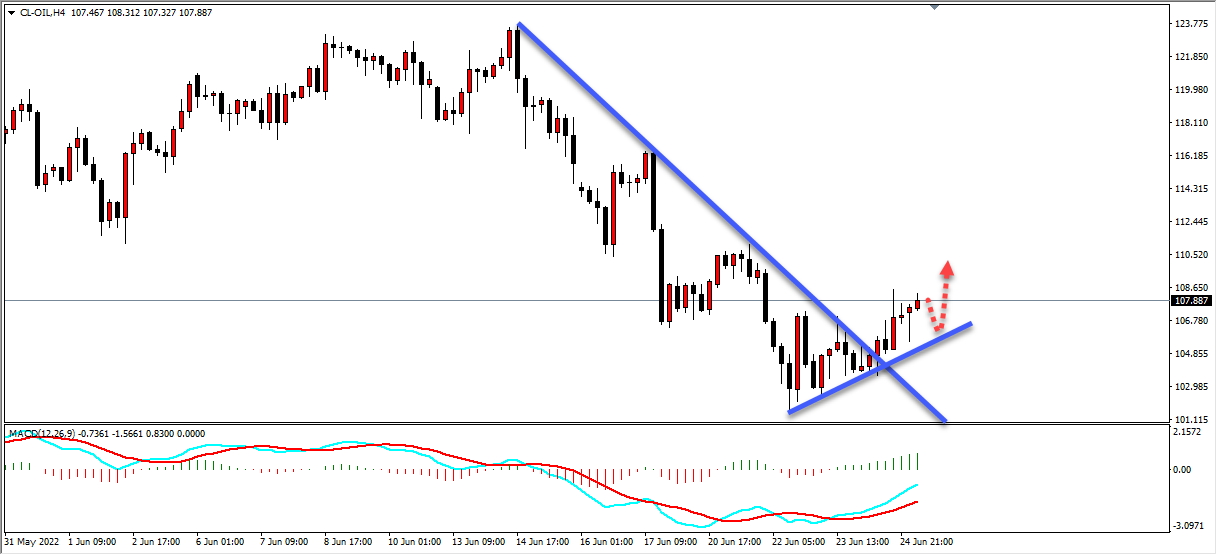Image resolution: width=1217 pixels, height=555 pixels.
Task: Click the 114.315 price axis label
Action: 1190,189
